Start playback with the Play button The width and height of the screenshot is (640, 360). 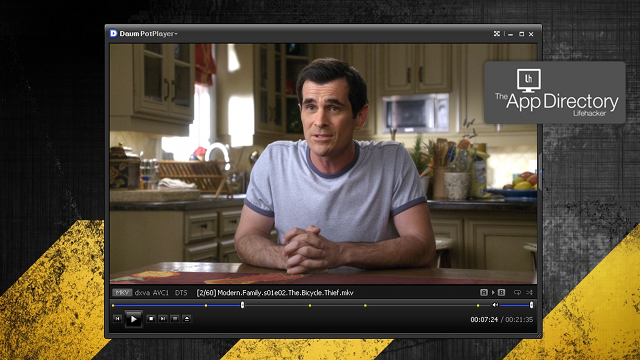tap(133, 319)
